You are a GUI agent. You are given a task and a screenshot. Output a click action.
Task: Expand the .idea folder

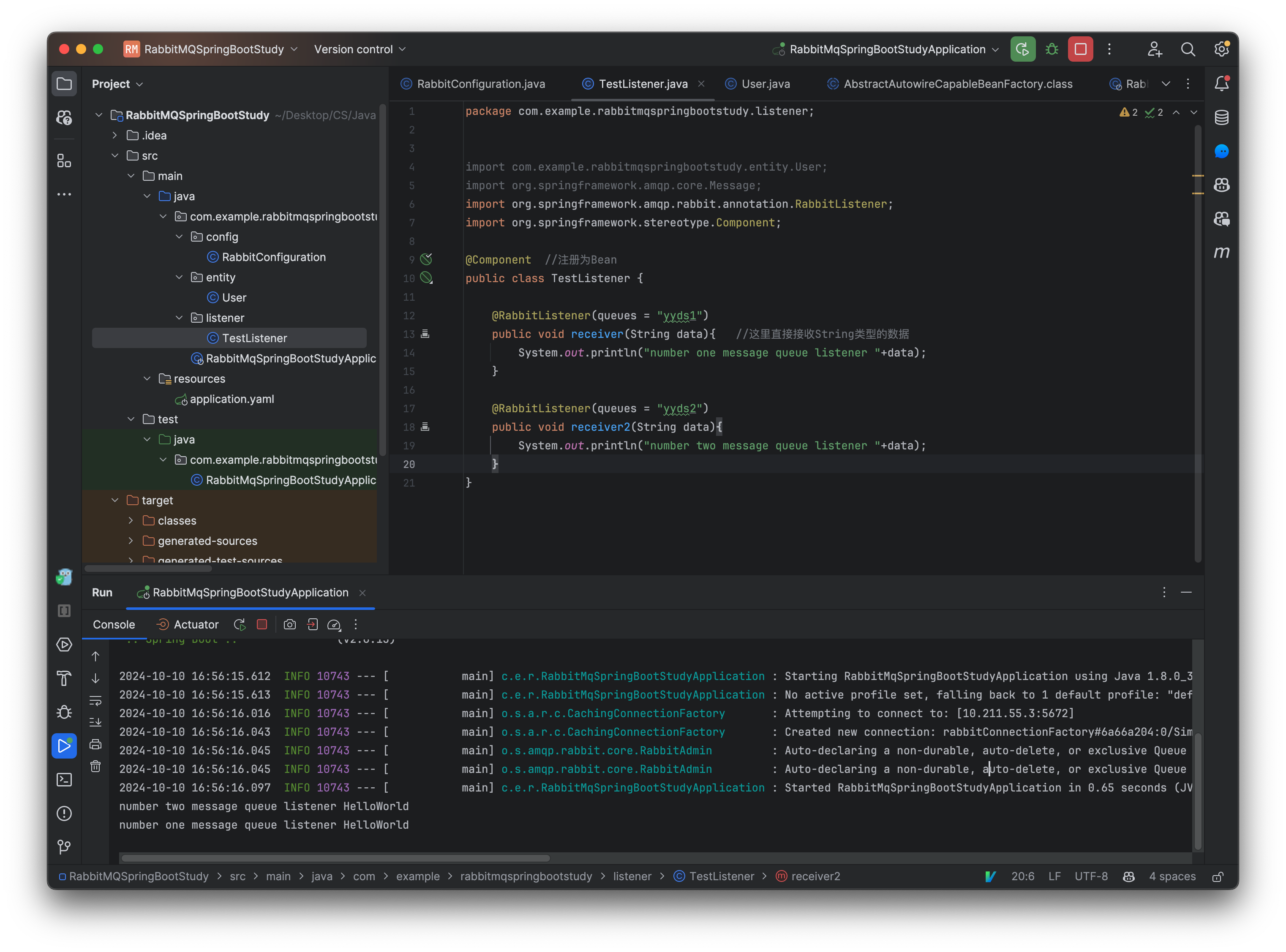click(115, 136)
